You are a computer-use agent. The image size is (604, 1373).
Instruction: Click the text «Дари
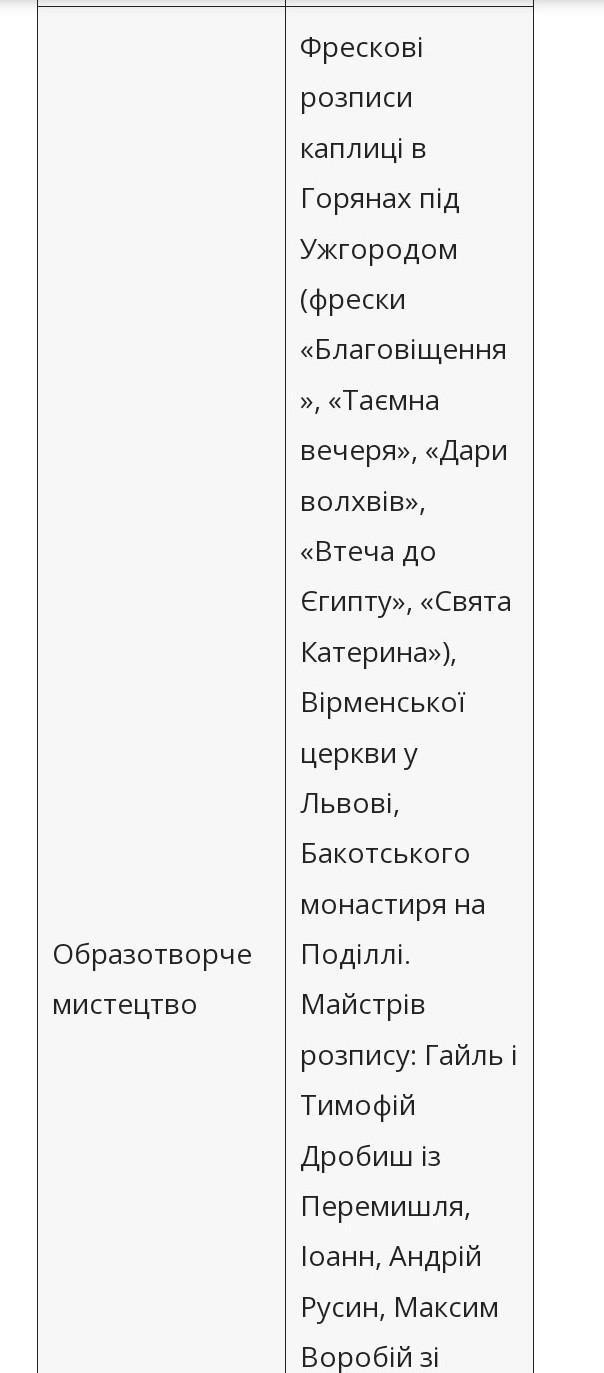point(466,450)
